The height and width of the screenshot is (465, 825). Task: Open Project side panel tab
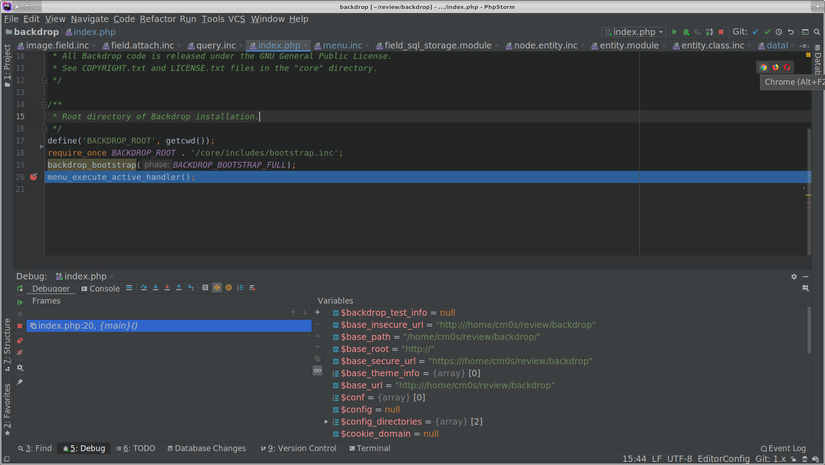(x=7, y=66)
